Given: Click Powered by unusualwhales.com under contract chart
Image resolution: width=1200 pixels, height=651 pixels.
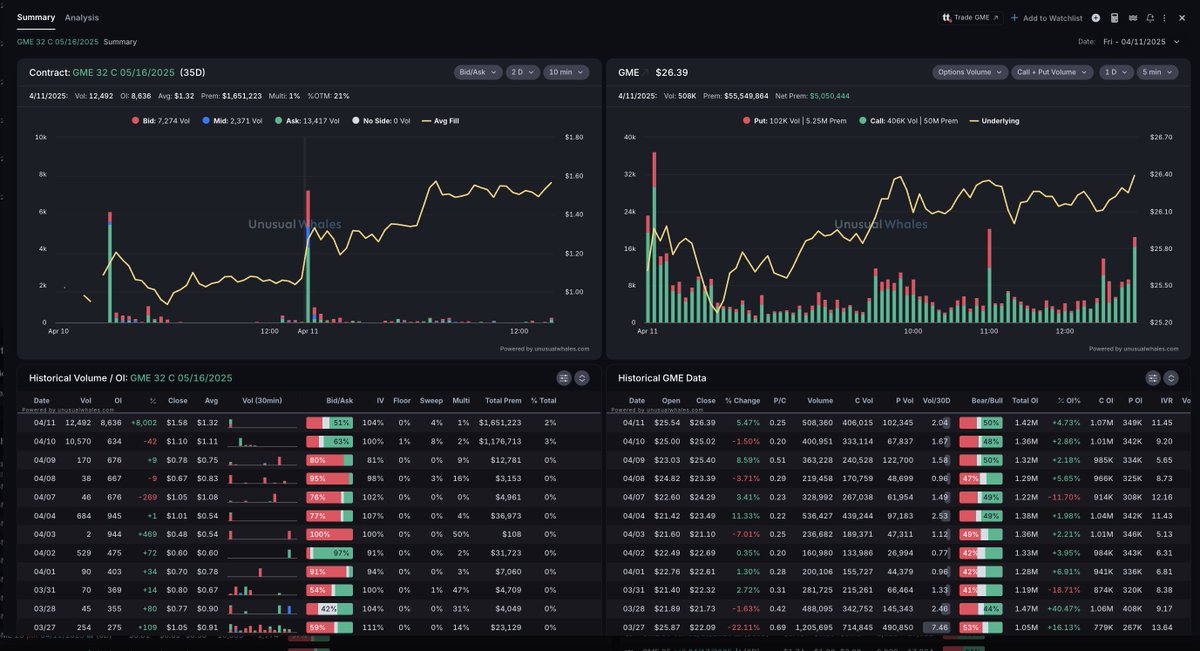Looking at the screenshot, I should [544, 349].
